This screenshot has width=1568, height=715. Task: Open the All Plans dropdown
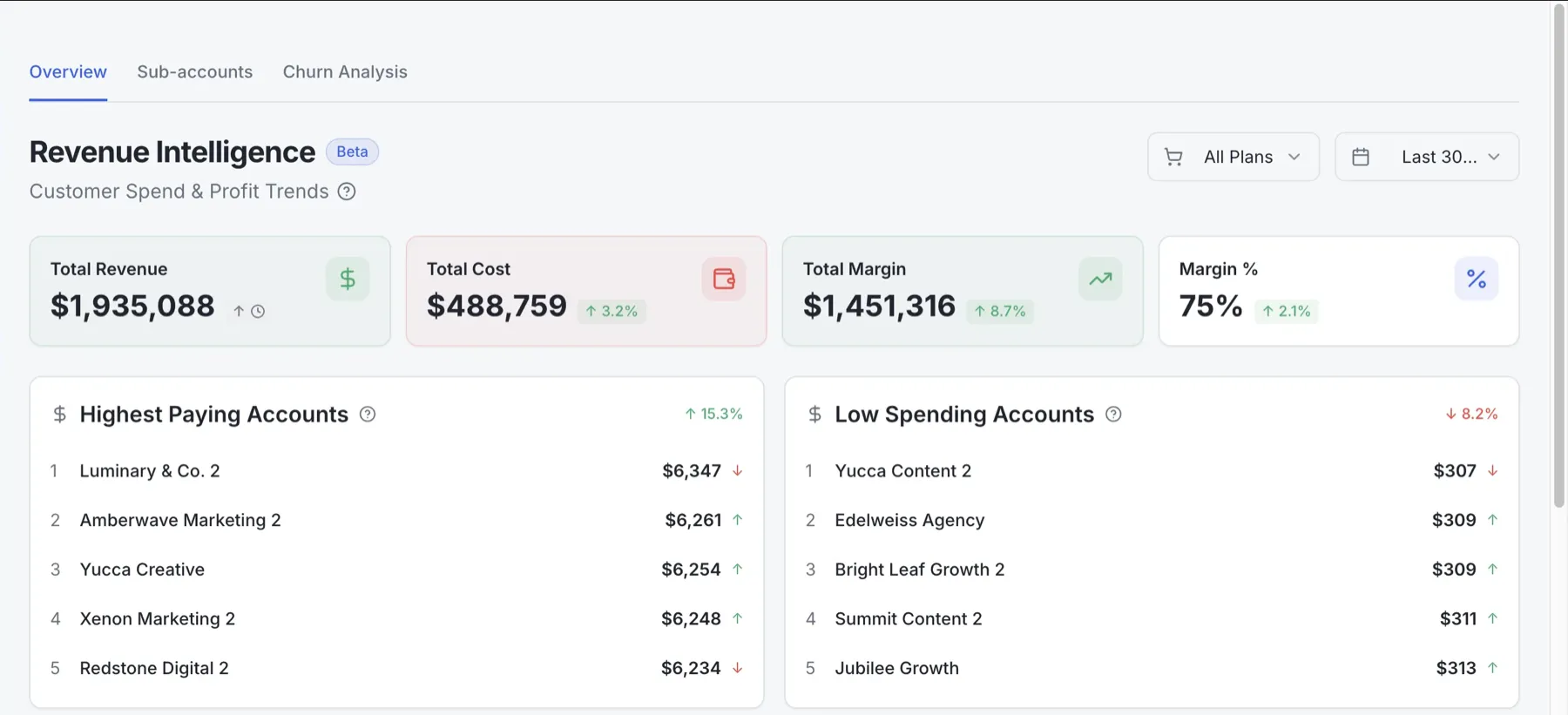click(x=1233, y=157)
